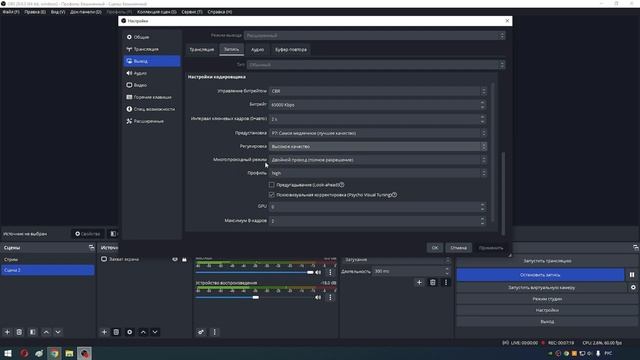Open the Profile (Профиль) high dropdown
This screenshot has height=360, width=640.
[378, 173]
